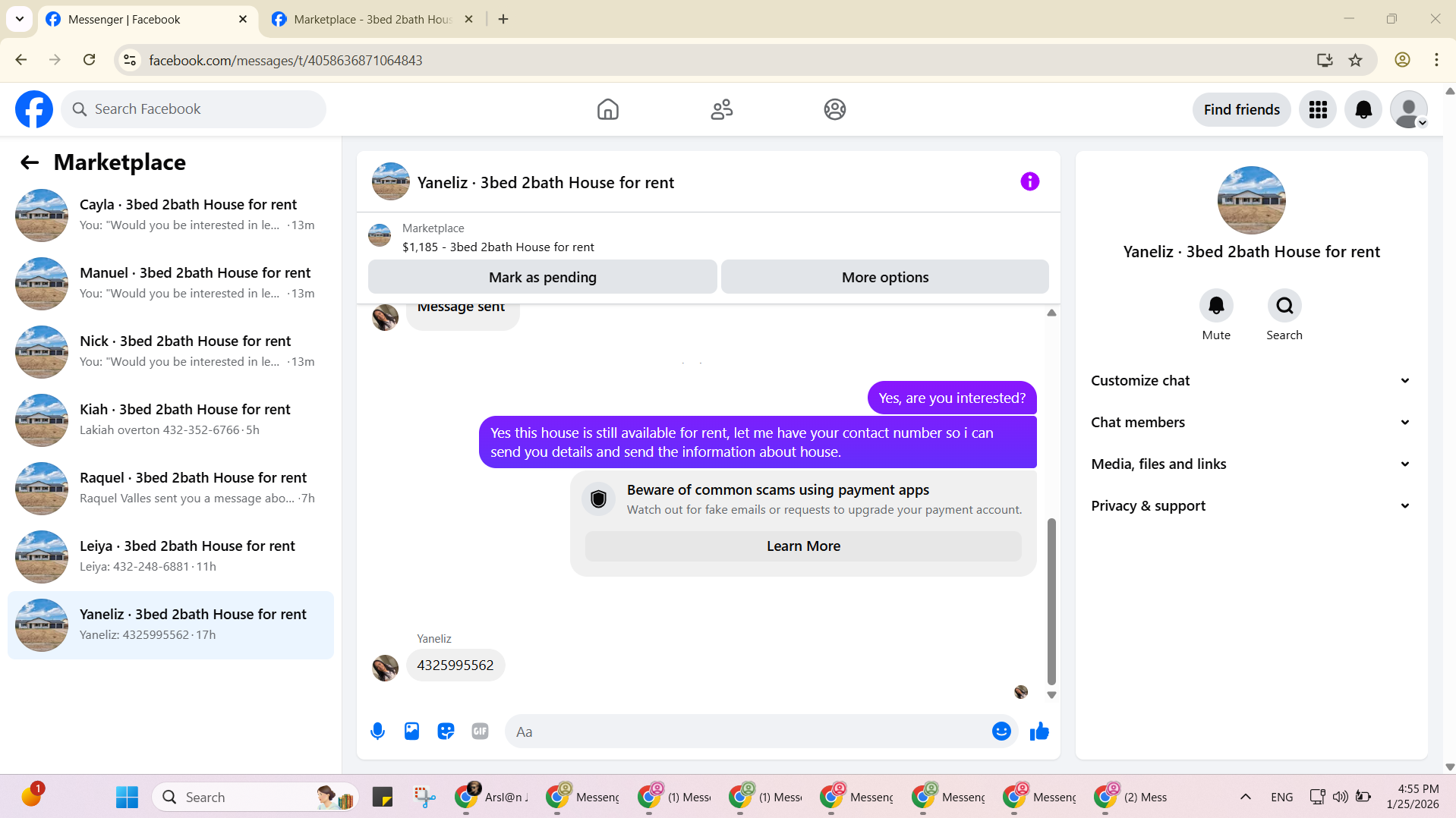Click Mark as pending button
The width and height of the screenshot is (1456, 818).
tap(542, 277)
